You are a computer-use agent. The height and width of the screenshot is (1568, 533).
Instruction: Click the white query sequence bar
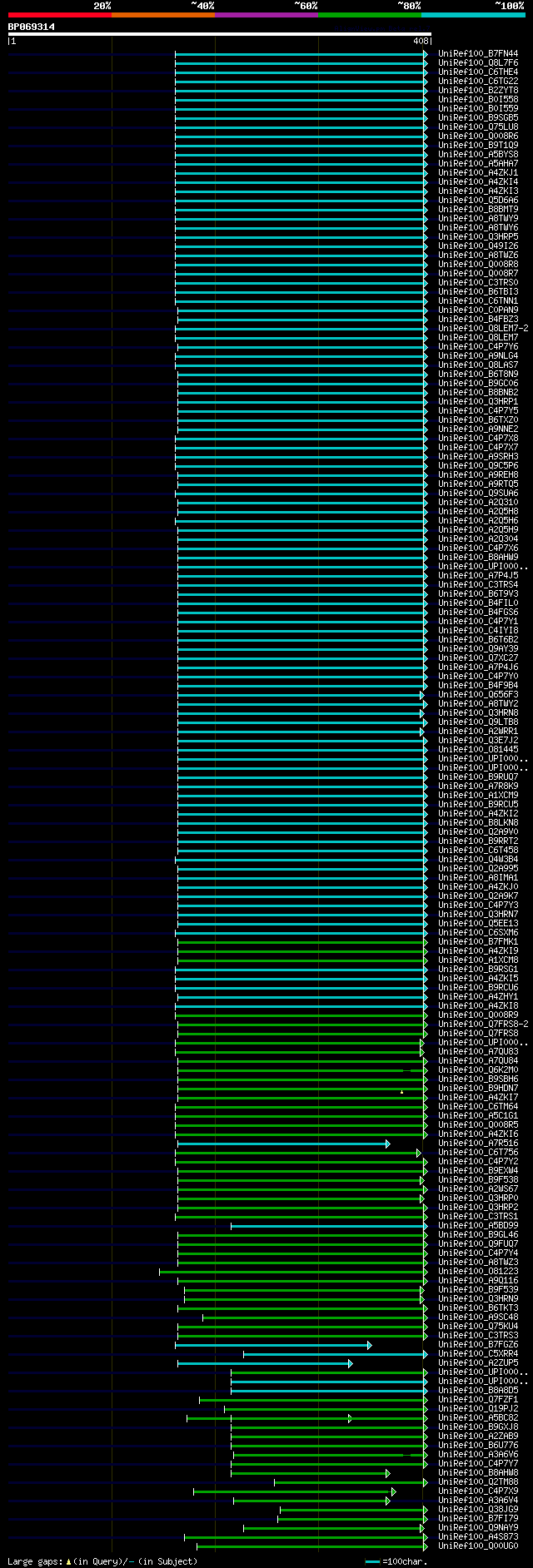(x=220, y=34)
